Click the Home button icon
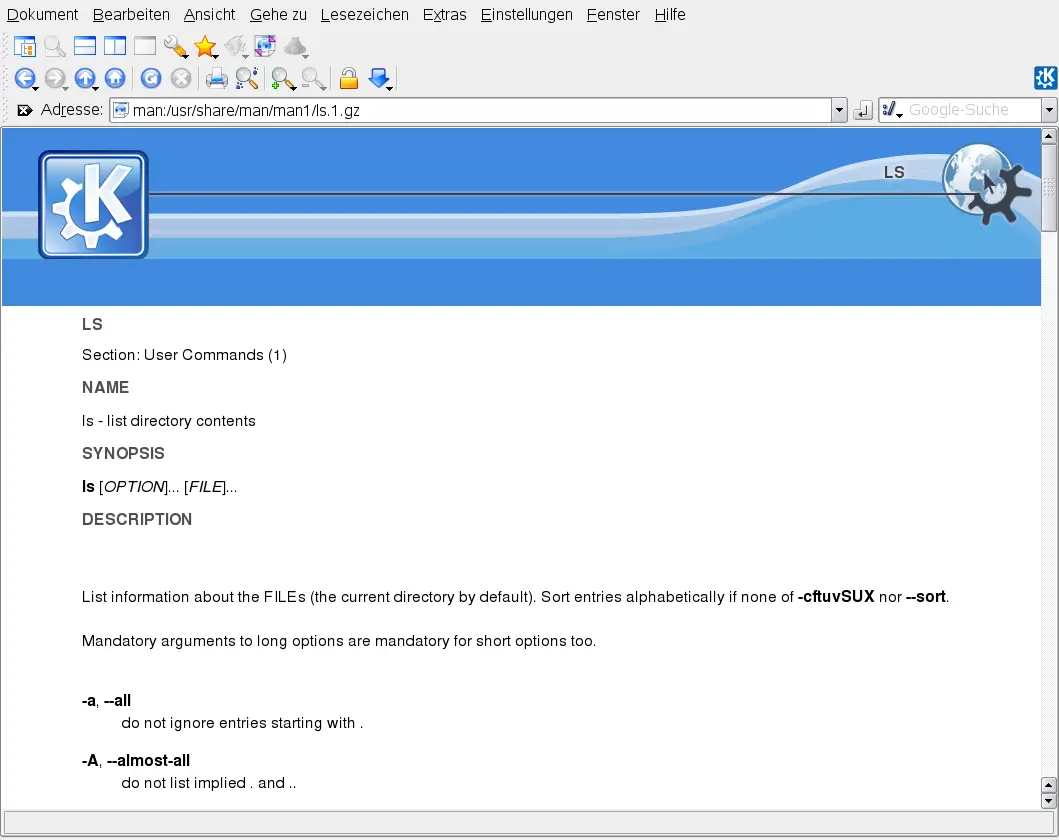 coord(115,78)
